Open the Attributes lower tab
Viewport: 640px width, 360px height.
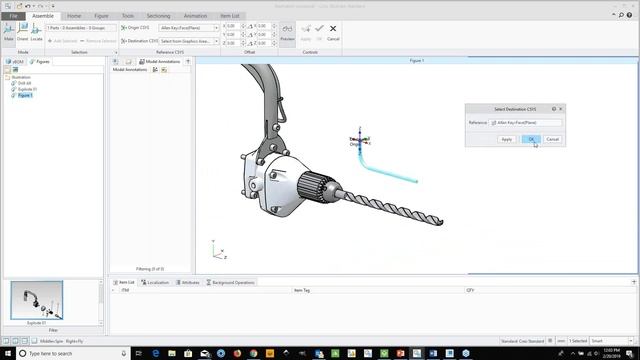187,282
